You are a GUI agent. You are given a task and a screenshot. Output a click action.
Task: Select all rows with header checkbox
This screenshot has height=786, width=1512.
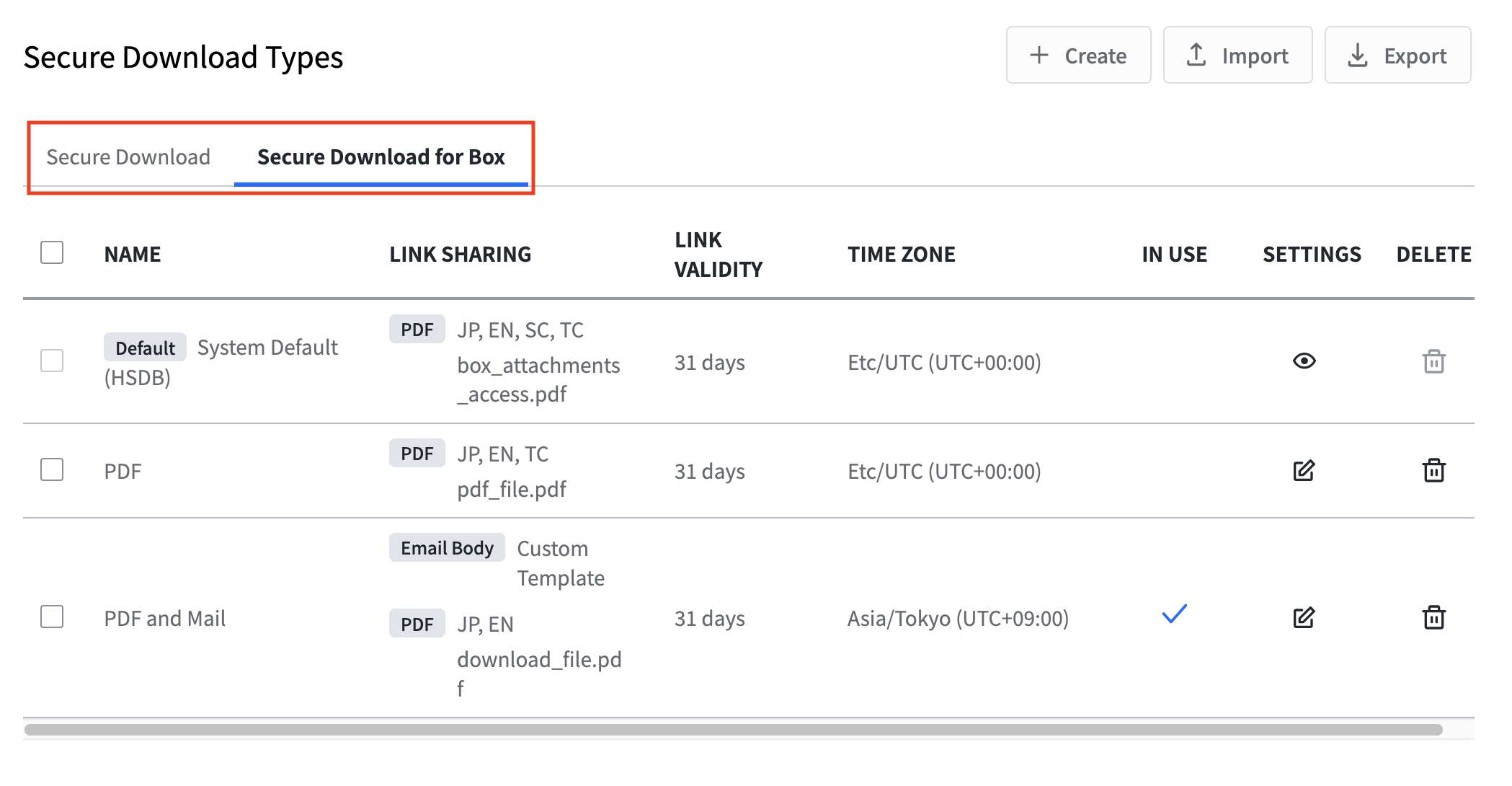click(x=52, y=252)
